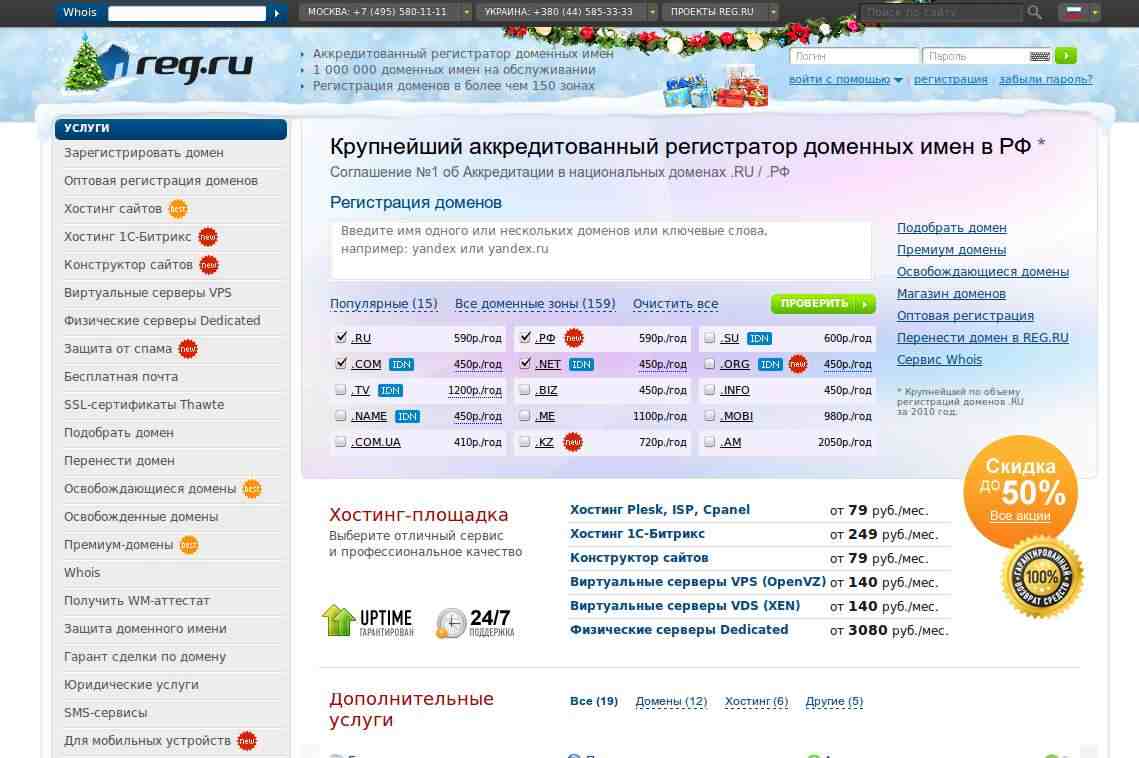Image resolution: width=1139 pixels, height=758 pixels.
Task: Check the .INFO domain checkbox
Action: pos(710,390)
